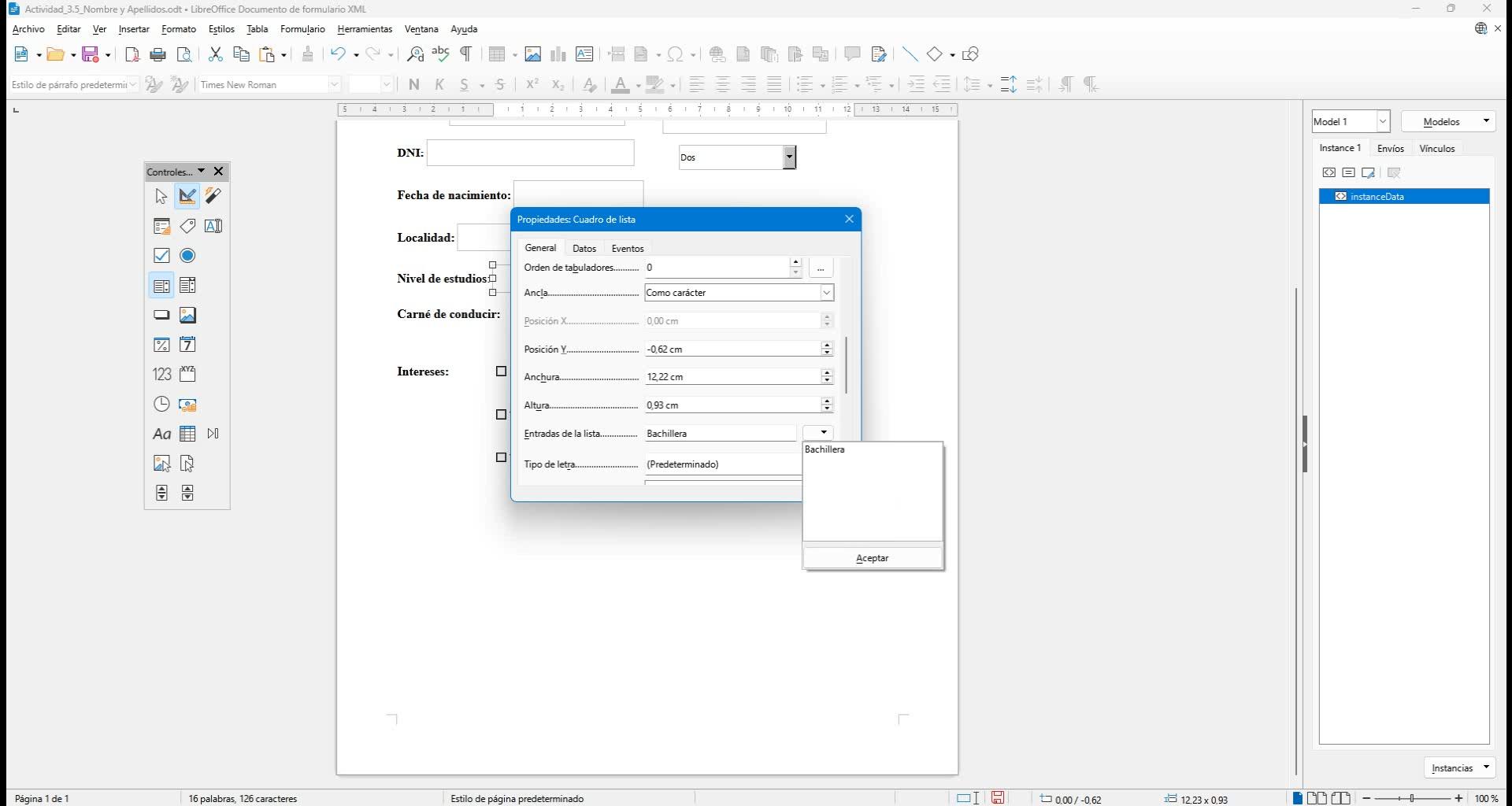Pick the Push Button control tool

161,315
